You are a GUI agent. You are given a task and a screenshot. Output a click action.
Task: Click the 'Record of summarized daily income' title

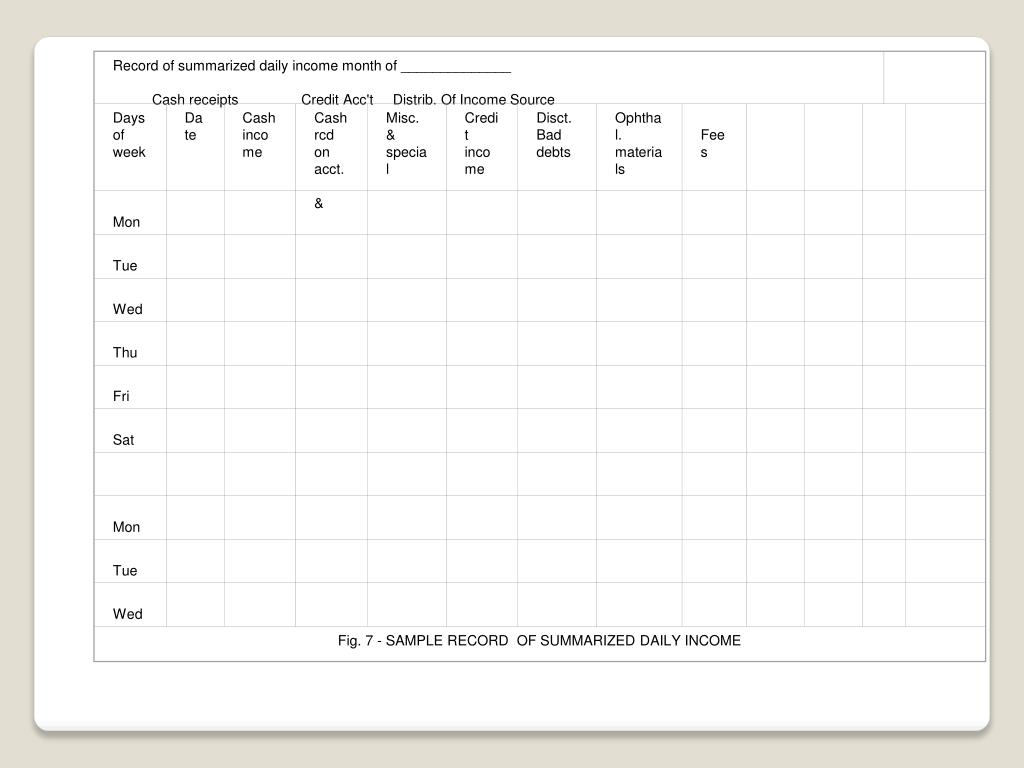[255, 66]
